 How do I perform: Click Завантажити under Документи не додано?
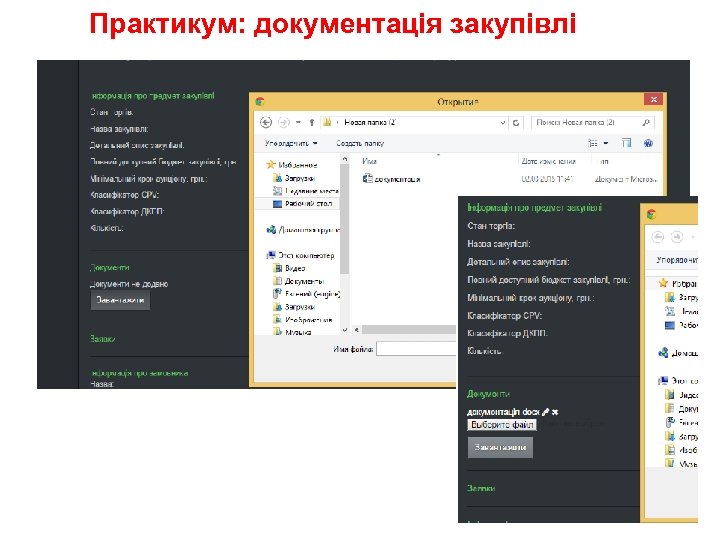click(120, 300)
